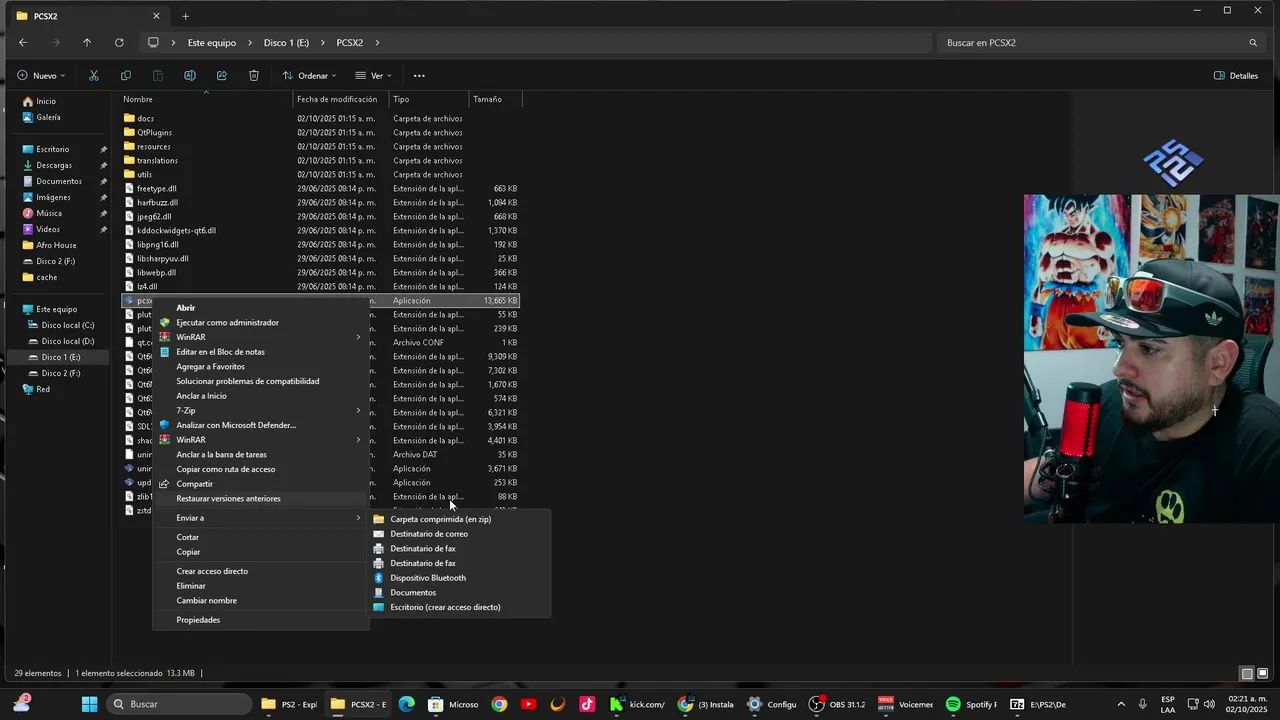Open the Ver view dropdown
This screenshot has height=720, width=1280.
(374, 75)
